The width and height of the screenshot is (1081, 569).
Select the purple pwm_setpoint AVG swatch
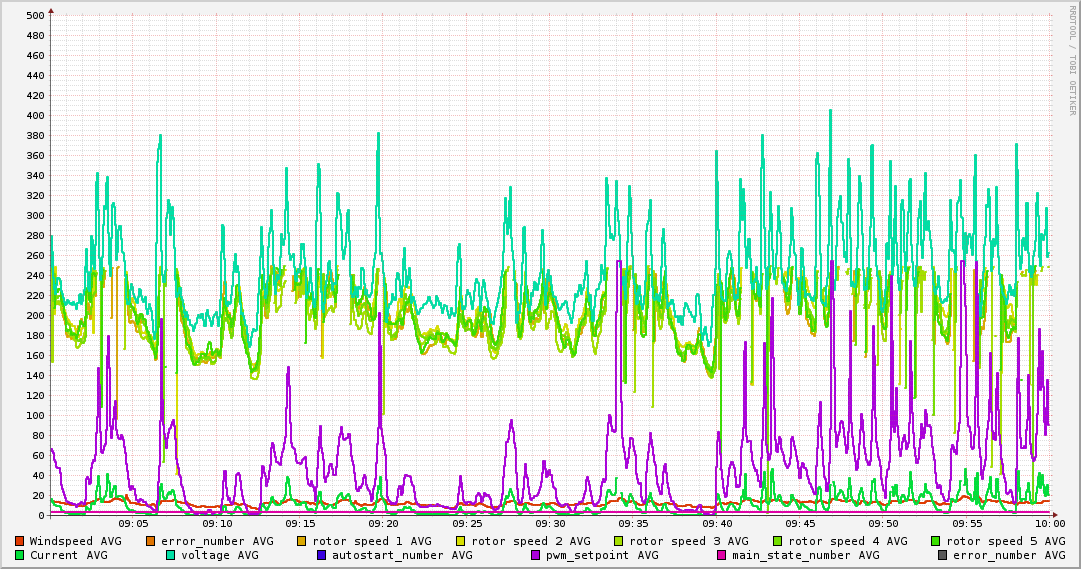click(x=535, y=555)
